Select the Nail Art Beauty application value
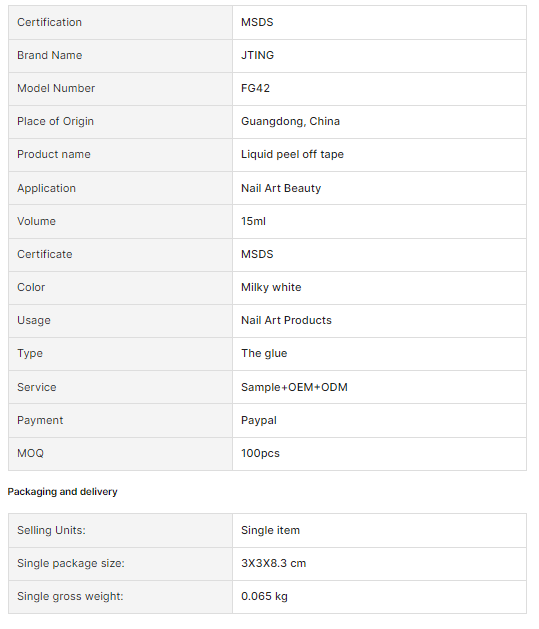 click(281, 188)
